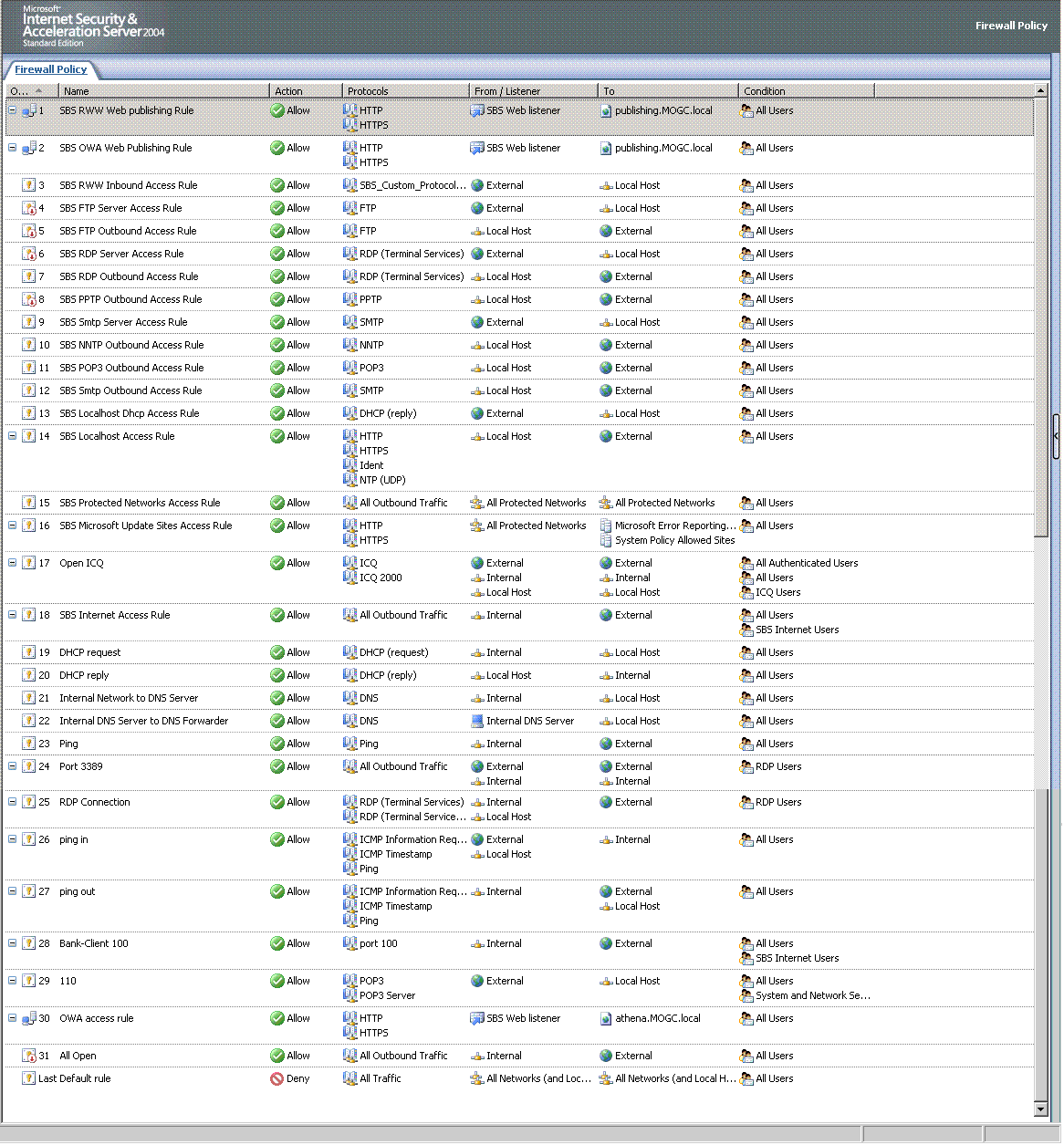Collapse the SBS RWW Web publishing Rule entry

12,110
